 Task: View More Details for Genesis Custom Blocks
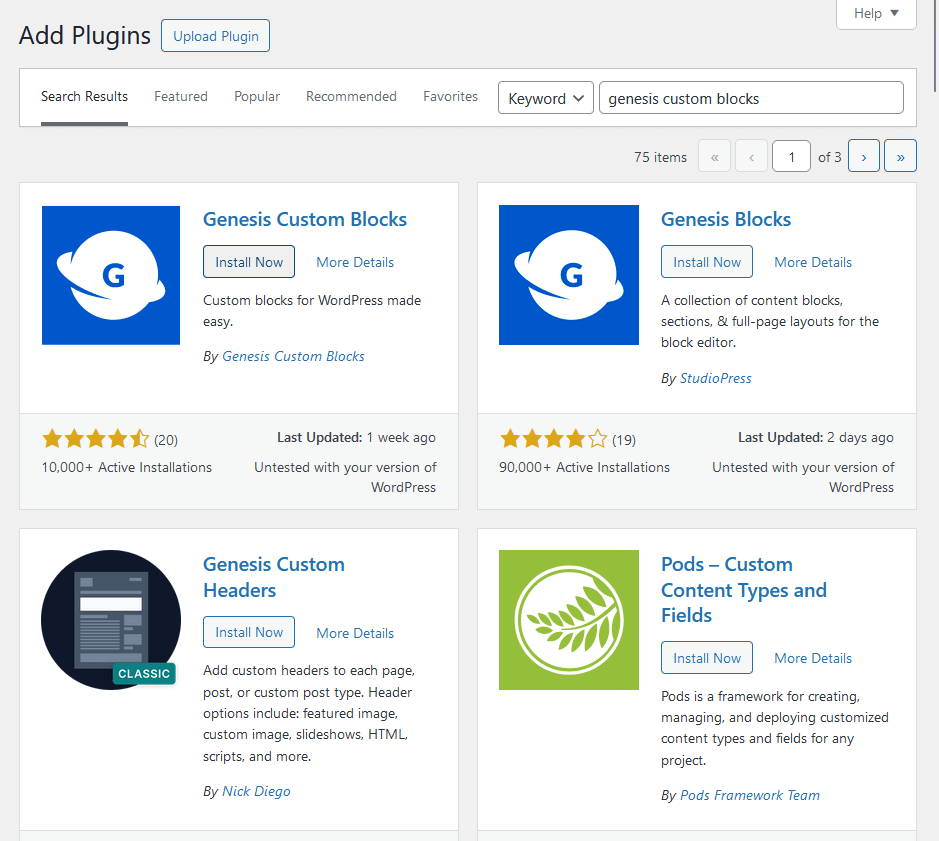point(355,262)
